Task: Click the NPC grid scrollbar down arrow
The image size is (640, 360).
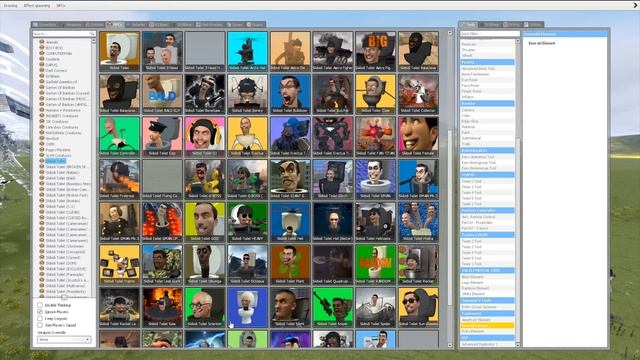Action: 450,345
